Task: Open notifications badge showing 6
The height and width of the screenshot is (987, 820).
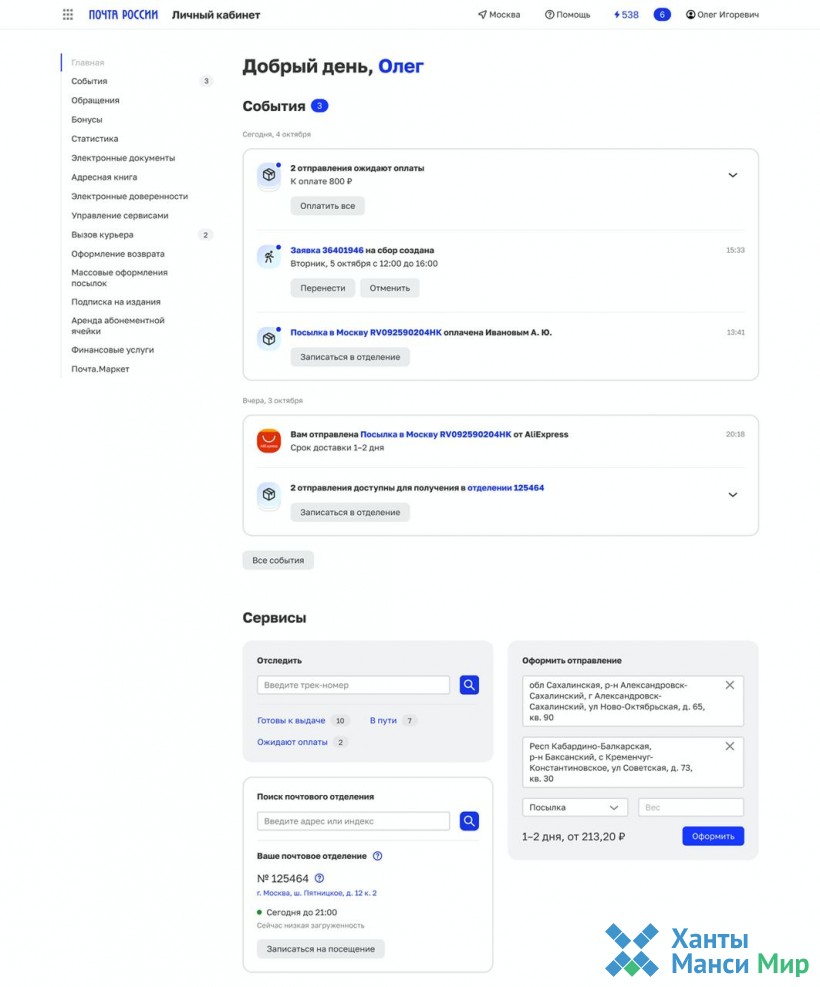Action: pos(662,15)
